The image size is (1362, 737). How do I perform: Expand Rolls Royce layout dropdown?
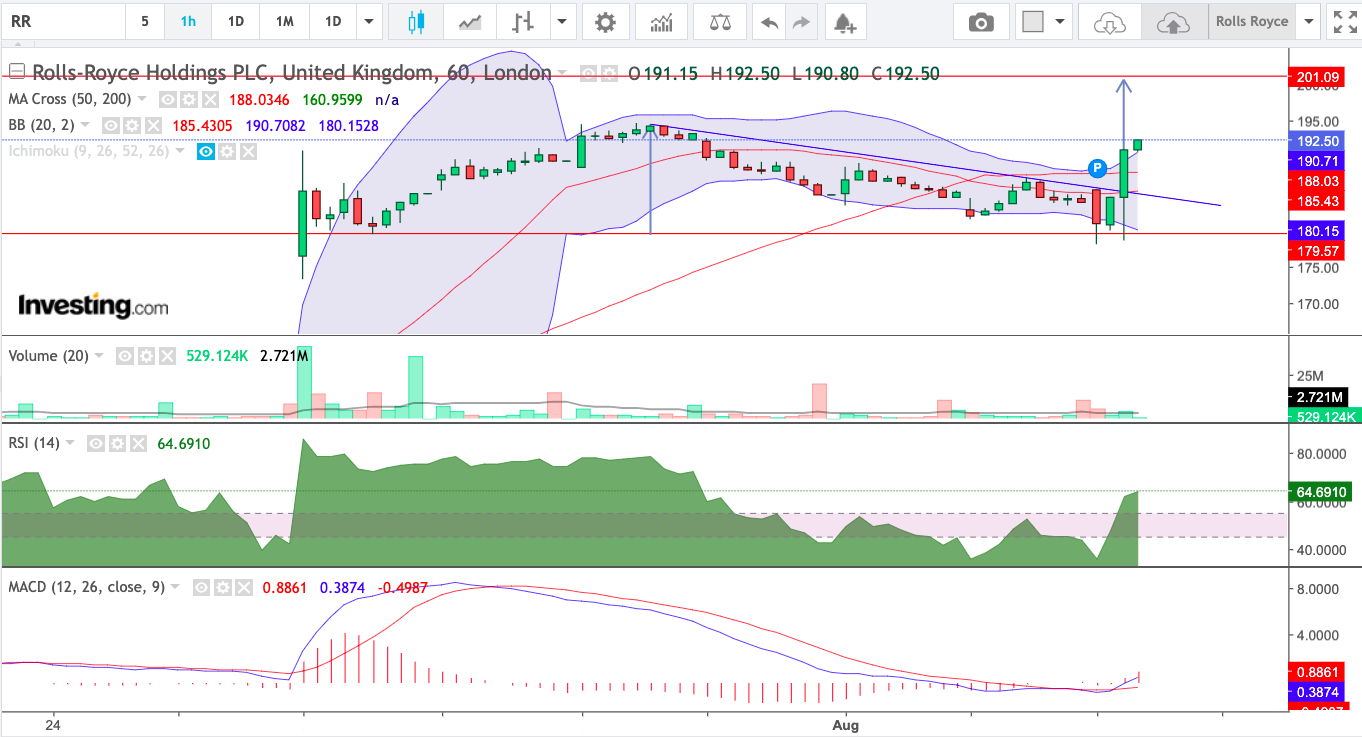pyautogui.click(x=1309, y=21)
